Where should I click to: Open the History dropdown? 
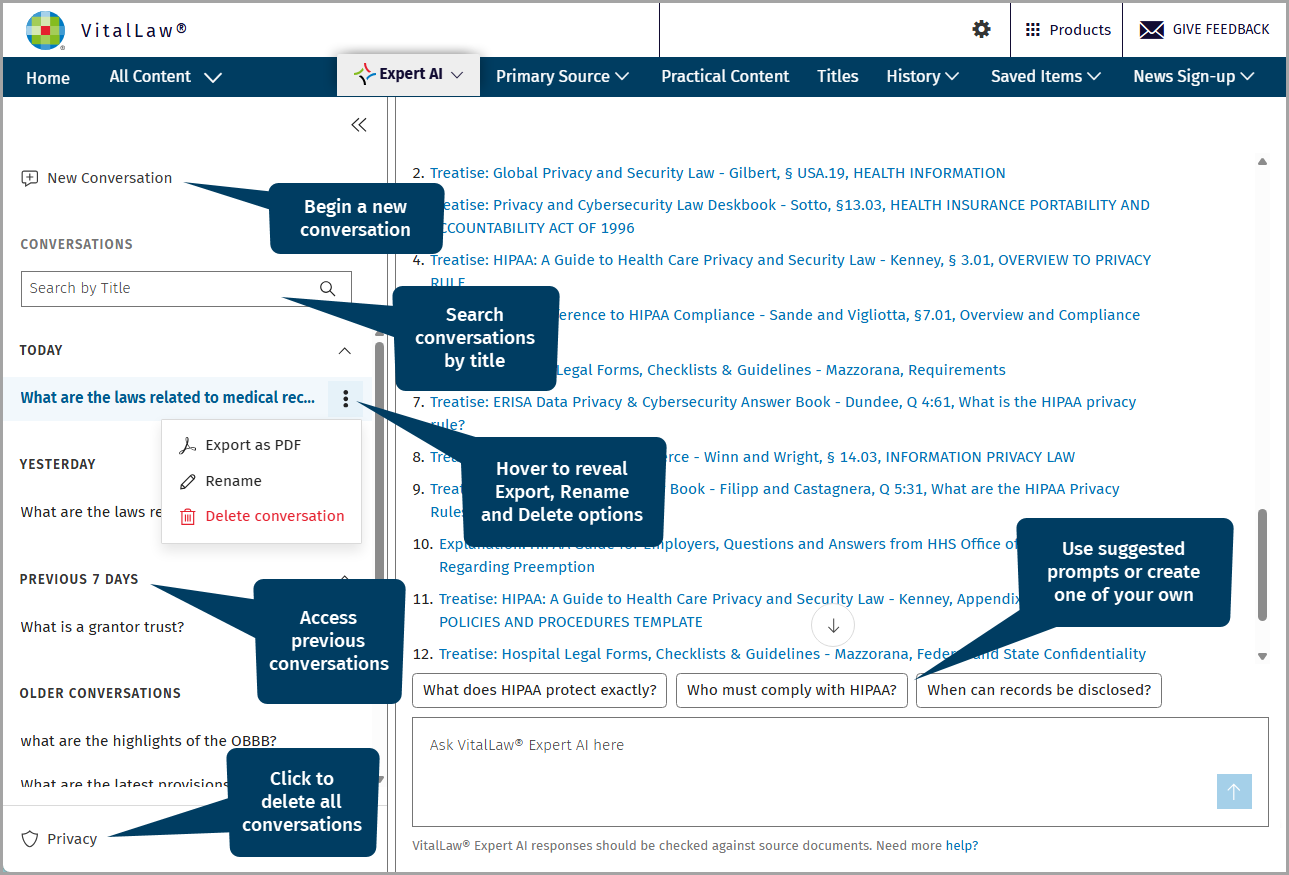tap(922, 76)
